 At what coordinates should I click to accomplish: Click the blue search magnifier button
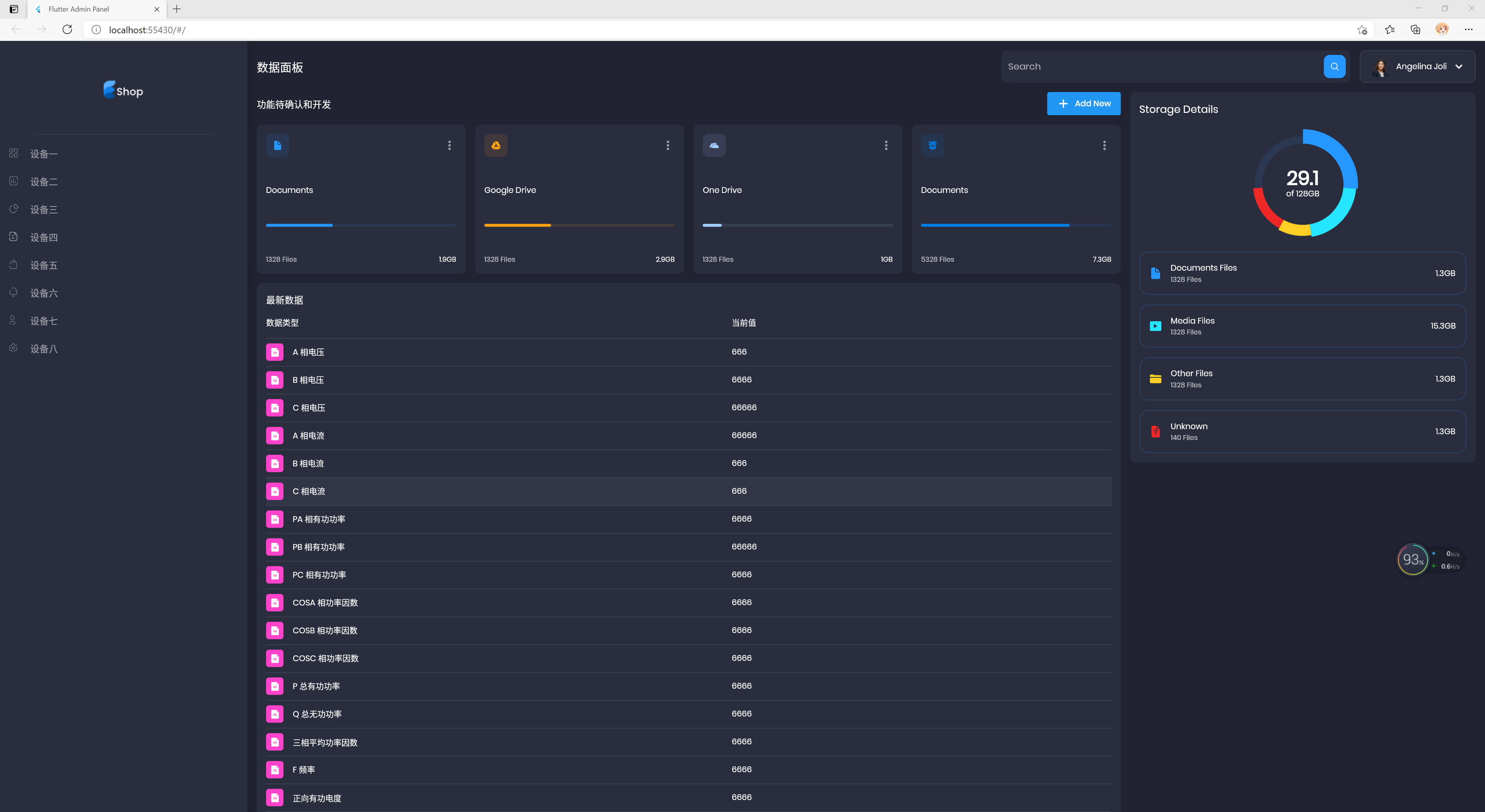[x=1334, y=66]
